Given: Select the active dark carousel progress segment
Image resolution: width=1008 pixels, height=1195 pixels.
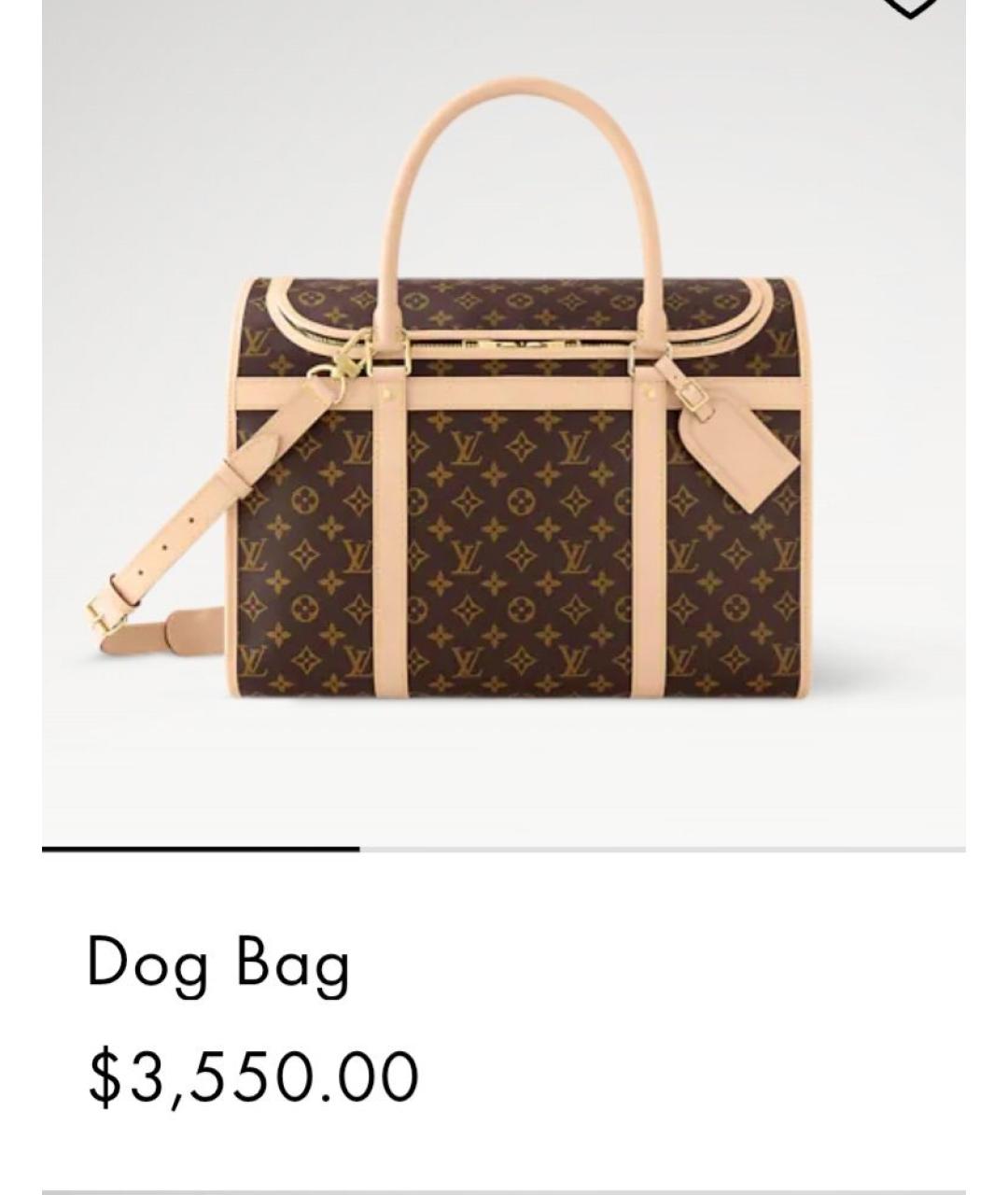Looking at the screenshot, I should tap(201, 849).
